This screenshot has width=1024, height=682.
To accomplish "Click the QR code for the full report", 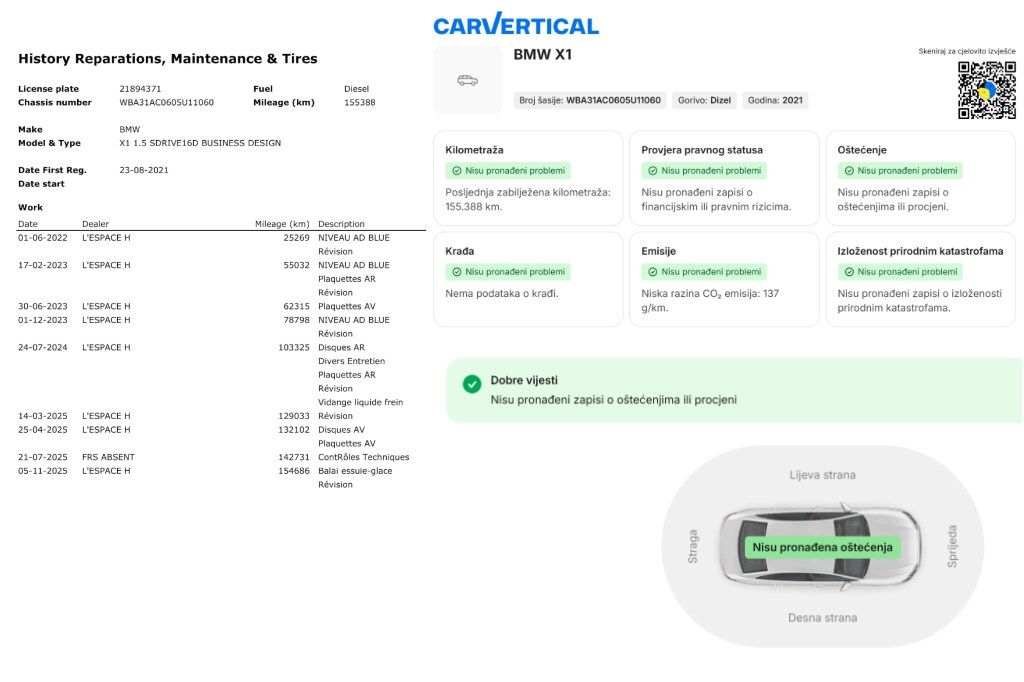I will point(987,90).
